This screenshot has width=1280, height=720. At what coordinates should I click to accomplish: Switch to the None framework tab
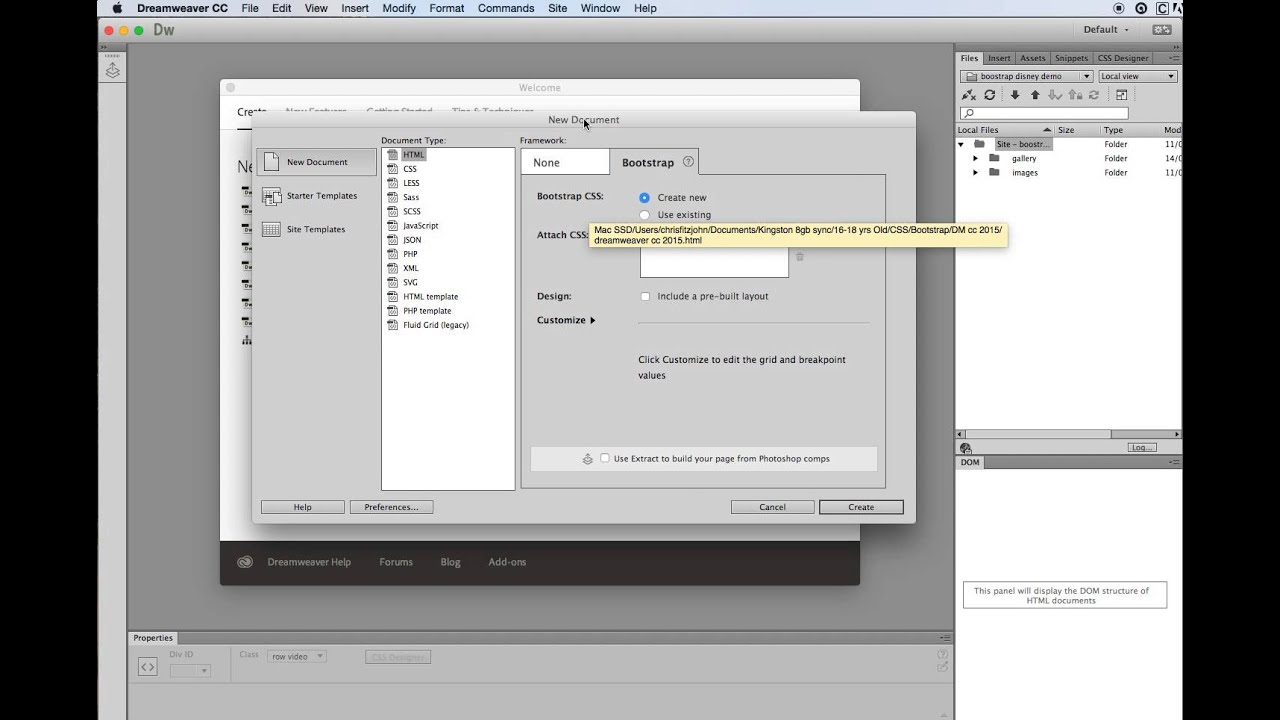click(565, 162)
